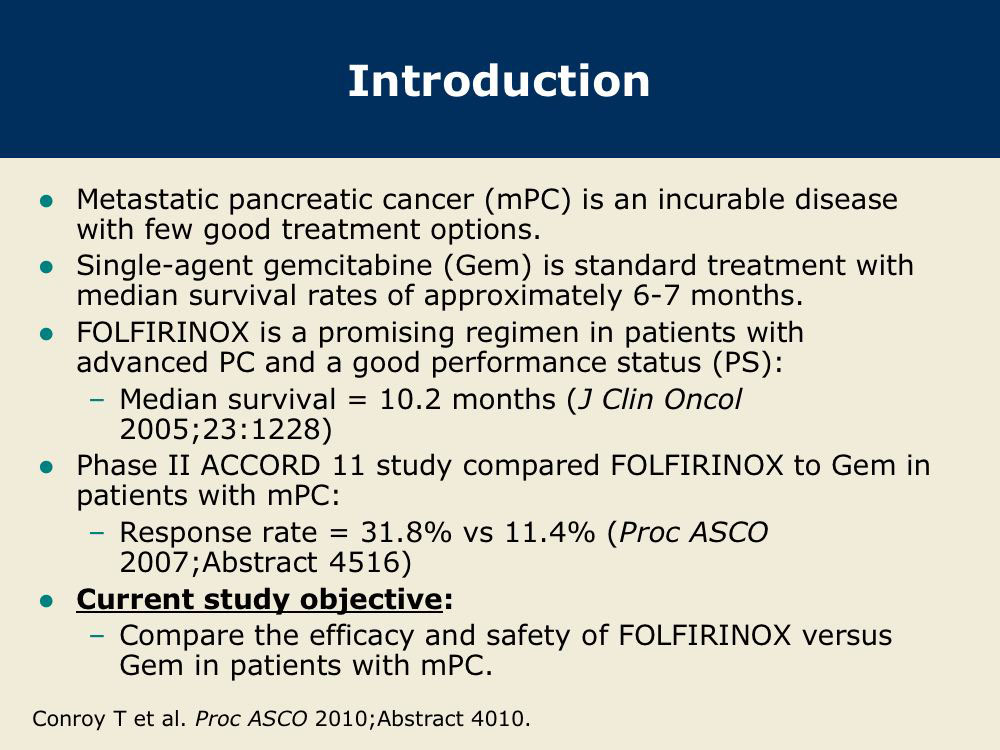Image resolution: width=1000 pixels, height=750 pixels.
Task: Click the '31.8% vs 11.4%' response rate
Action: pos(478,533)
